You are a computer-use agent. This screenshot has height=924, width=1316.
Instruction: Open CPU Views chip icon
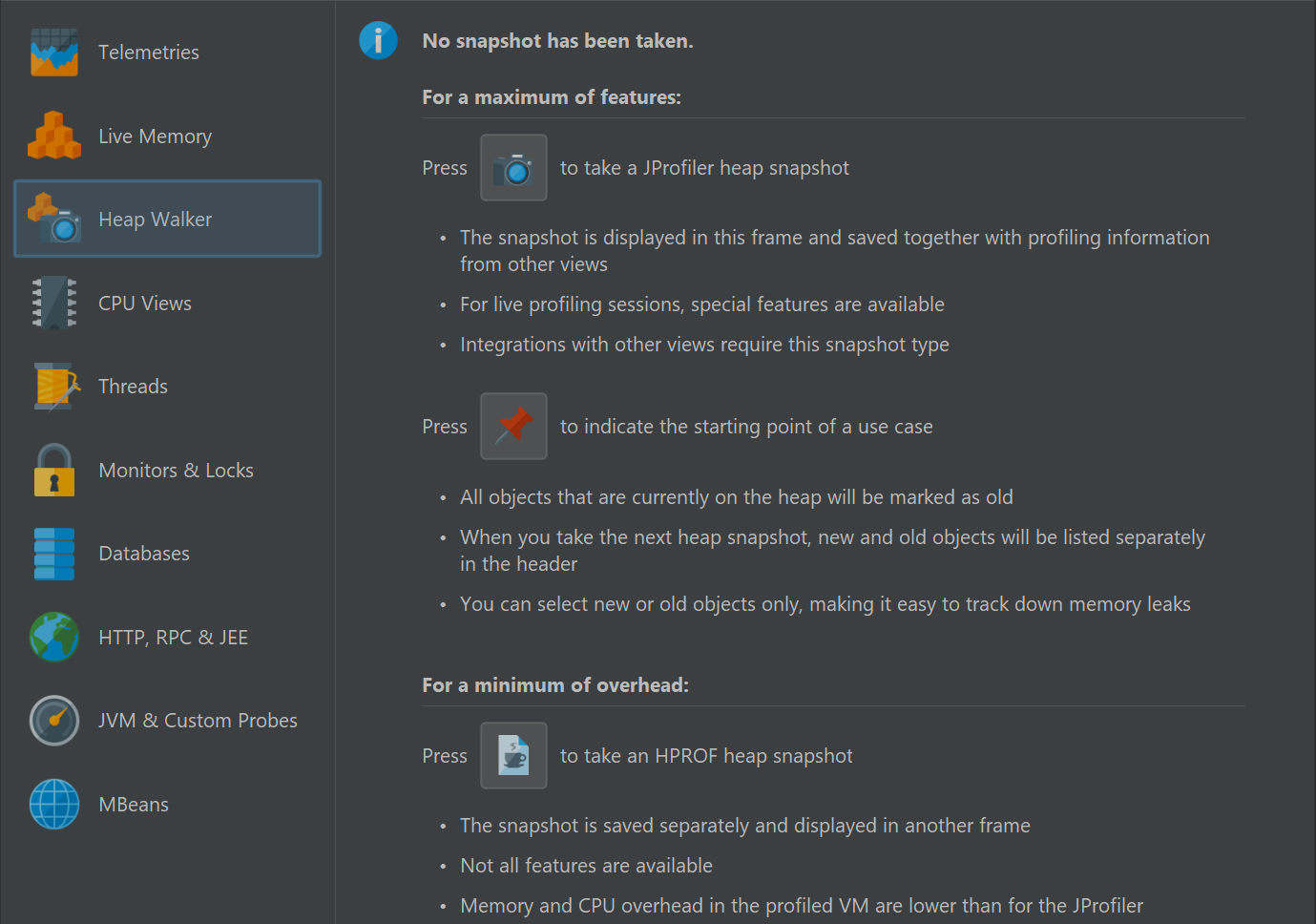point(54,303)
